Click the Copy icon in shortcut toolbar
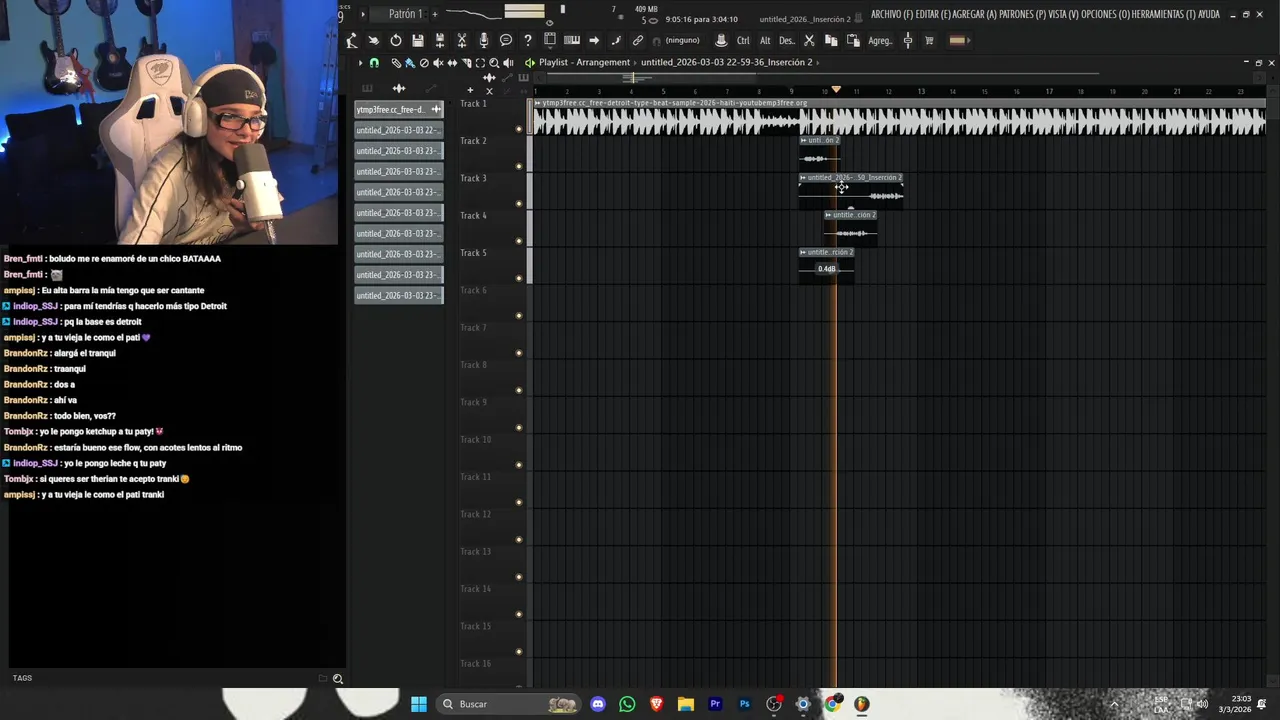 (831, 40)
